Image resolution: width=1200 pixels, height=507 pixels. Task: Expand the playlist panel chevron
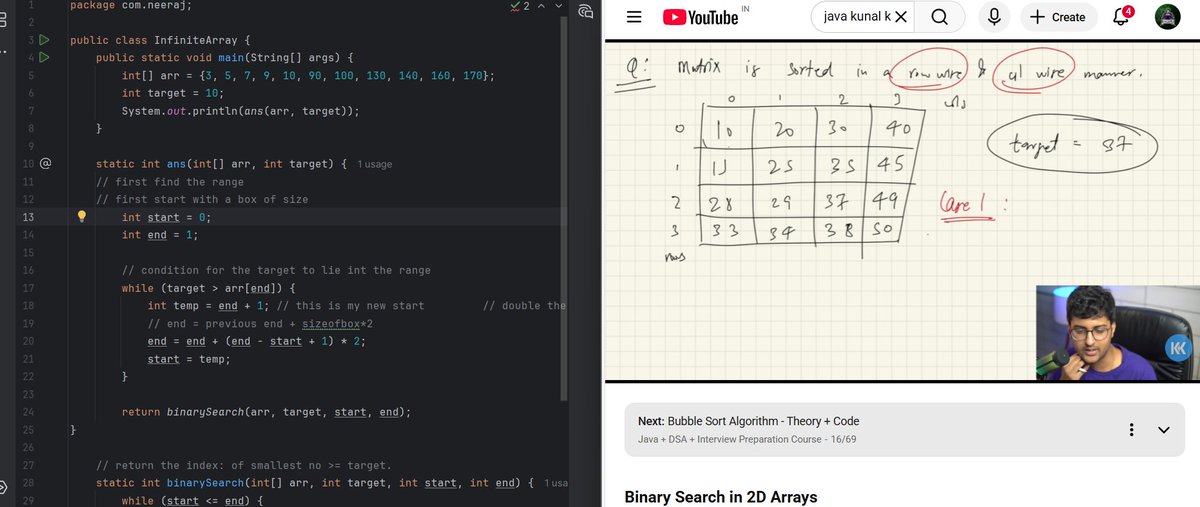(x=1164, y=430)
